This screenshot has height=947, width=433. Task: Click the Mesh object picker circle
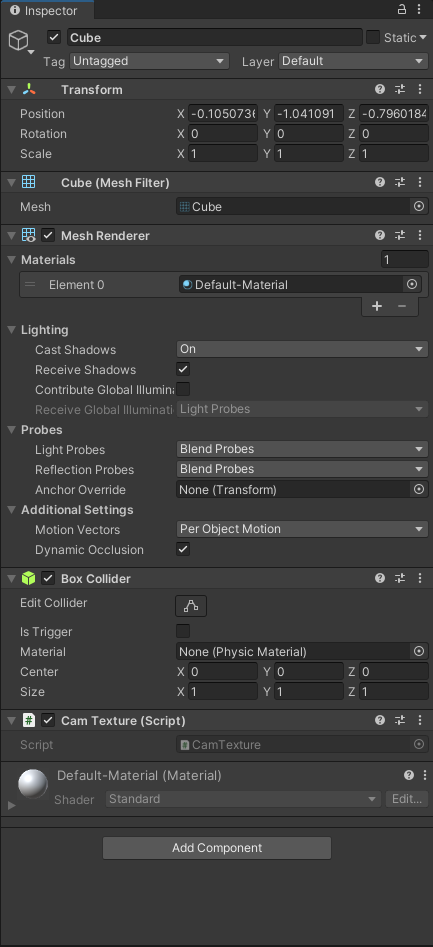pos(419,207)
